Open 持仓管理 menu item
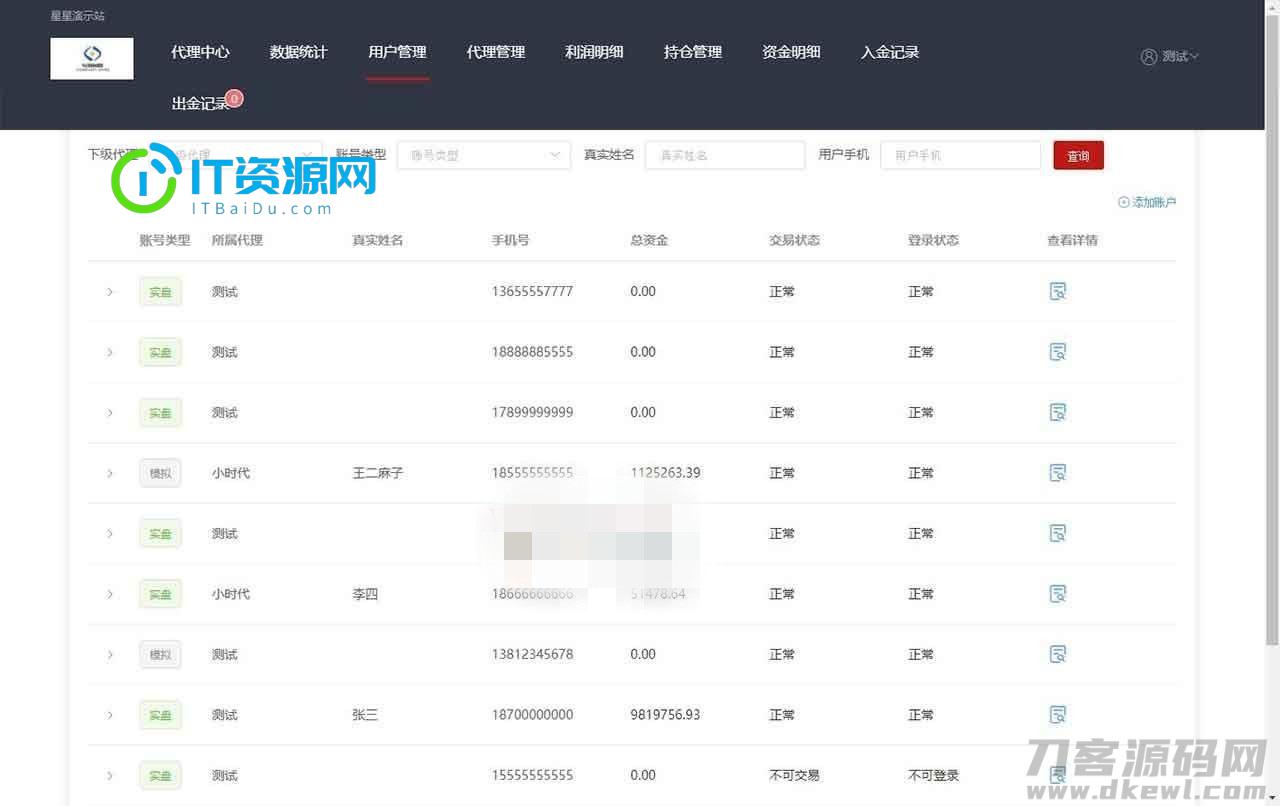The image size is (1280, 806). pos(693,52)
